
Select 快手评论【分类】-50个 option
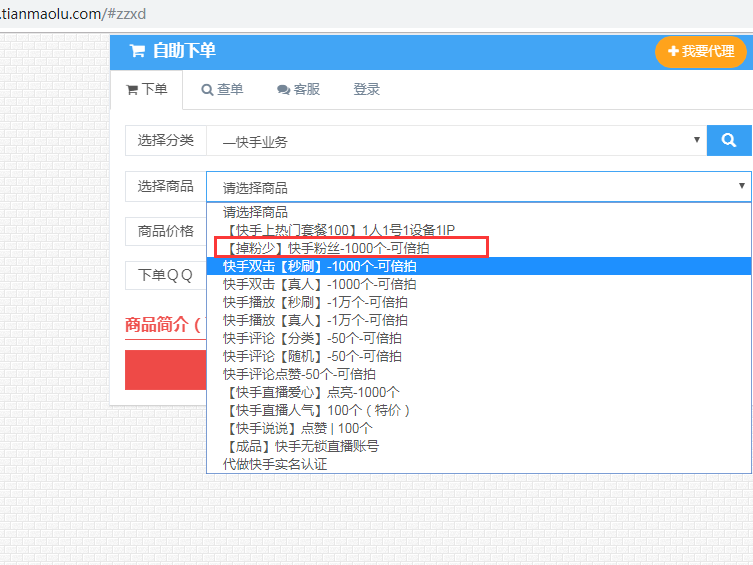312,338
